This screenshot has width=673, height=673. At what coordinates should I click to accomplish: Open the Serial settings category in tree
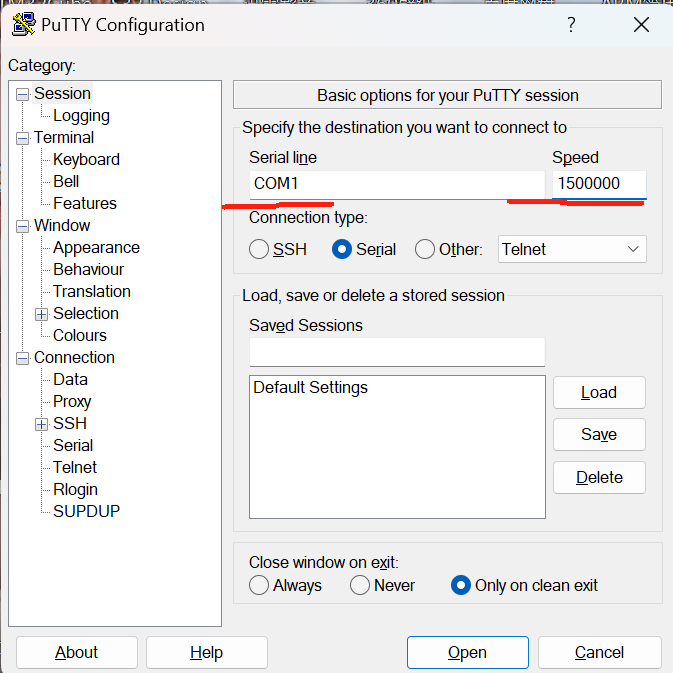73,446
